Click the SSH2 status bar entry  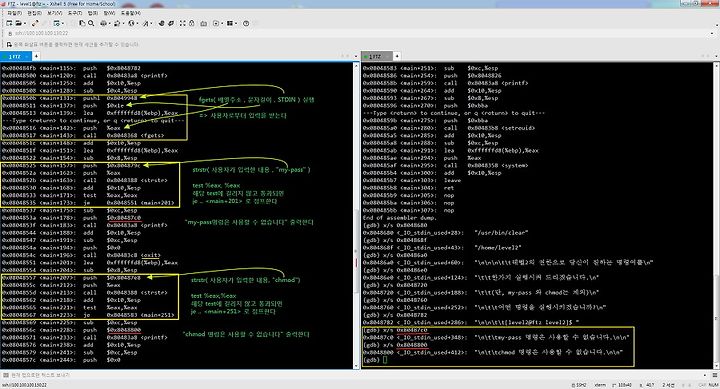coord(579,385)
